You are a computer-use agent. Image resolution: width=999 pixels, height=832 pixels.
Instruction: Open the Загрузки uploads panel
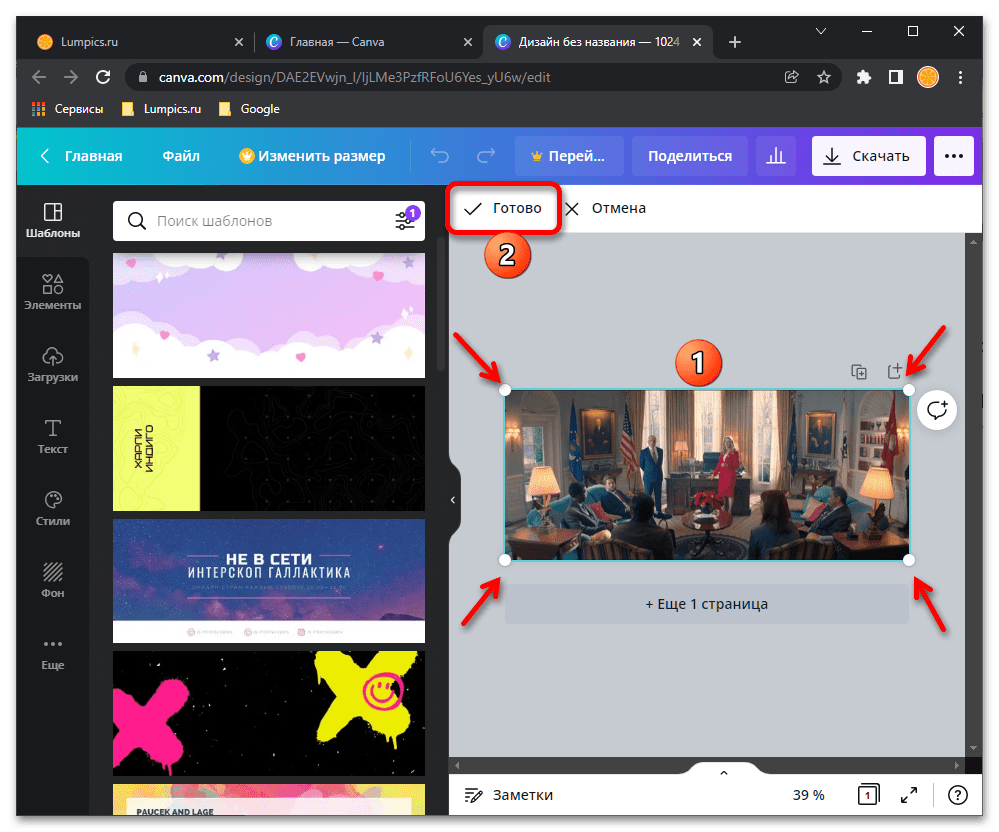pos(53,364)
